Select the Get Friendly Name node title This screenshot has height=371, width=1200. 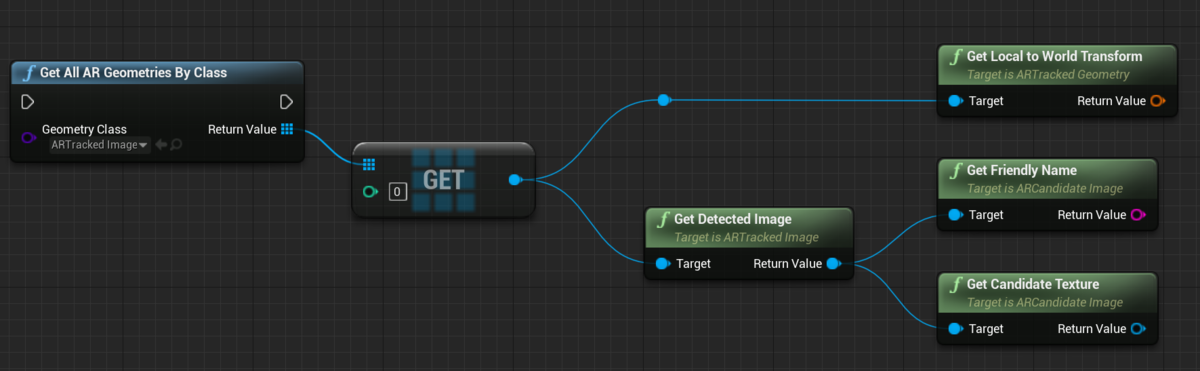(x=1021, y=170)
